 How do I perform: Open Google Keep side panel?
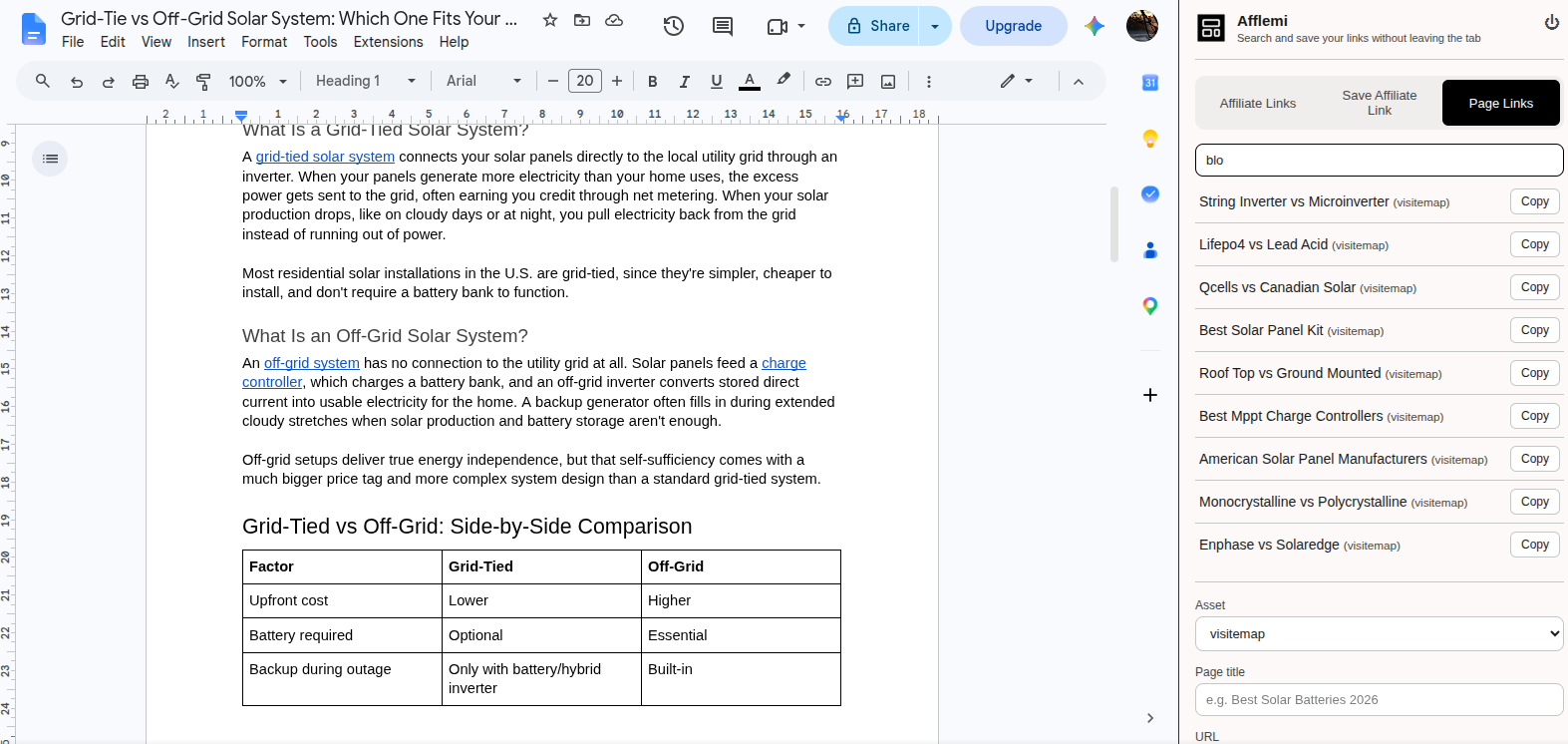(x=1150, y=139)
